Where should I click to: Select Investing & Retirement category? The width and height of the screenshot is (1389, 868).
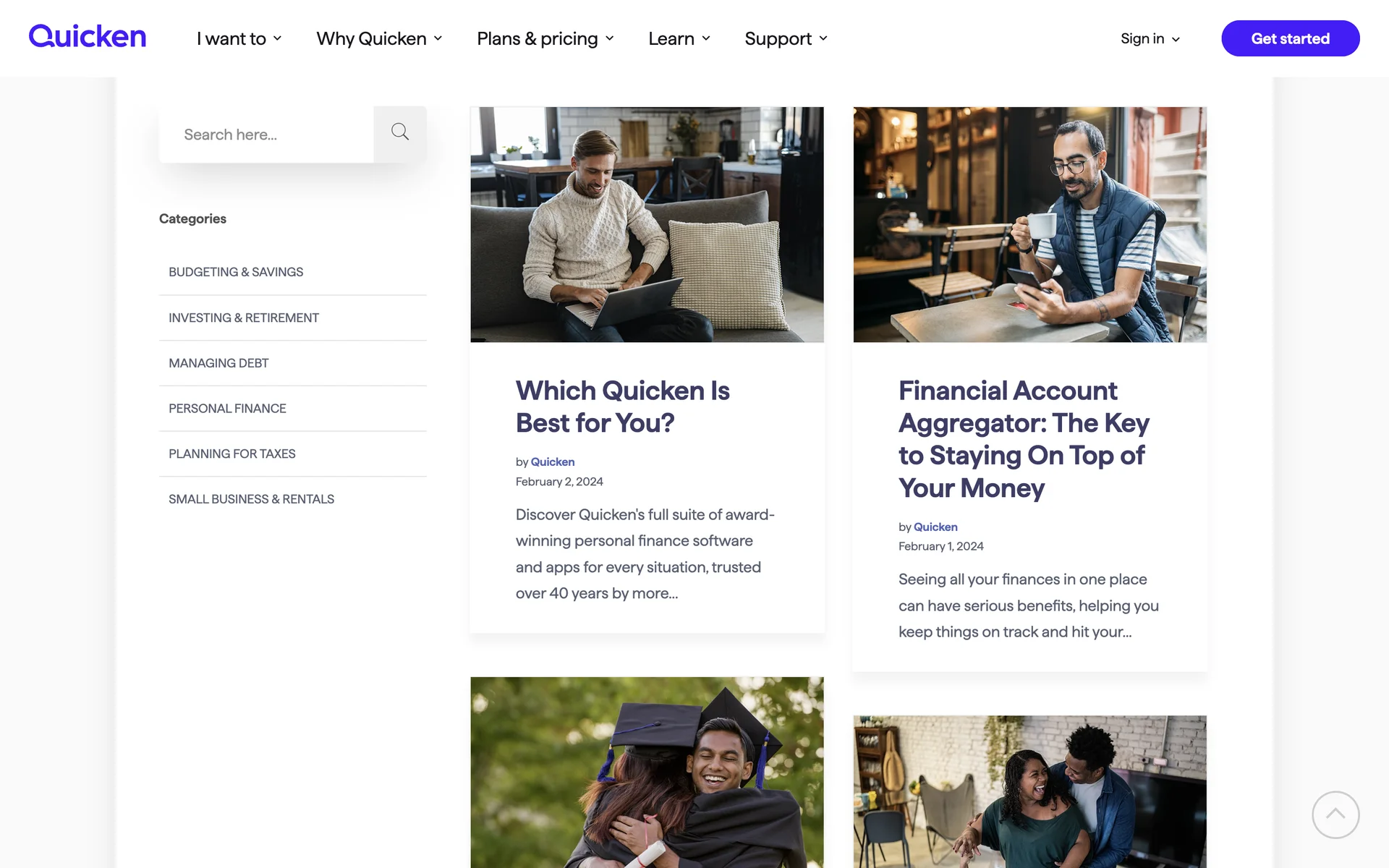(x=244, y=318)
